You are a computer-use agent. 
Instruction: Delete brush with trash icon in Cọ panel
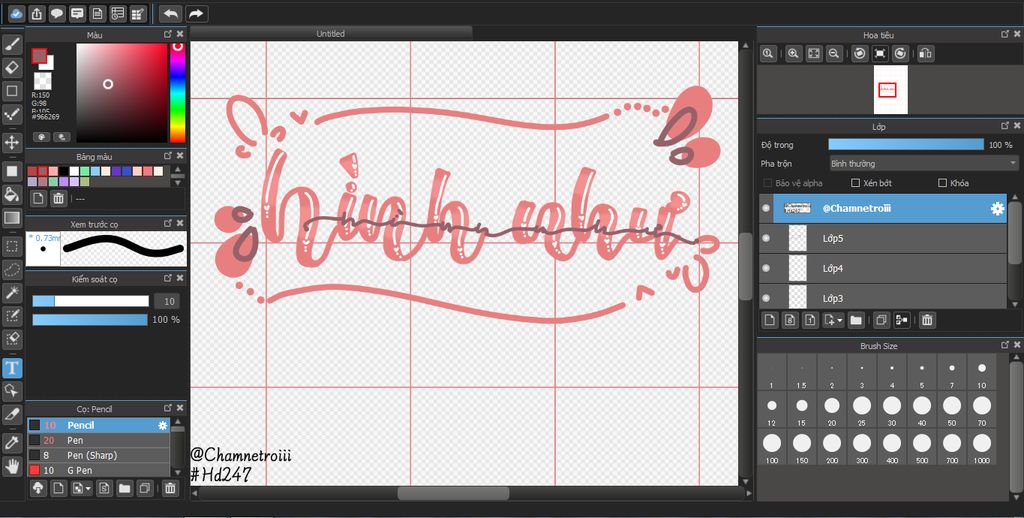[x=170, y=488]
